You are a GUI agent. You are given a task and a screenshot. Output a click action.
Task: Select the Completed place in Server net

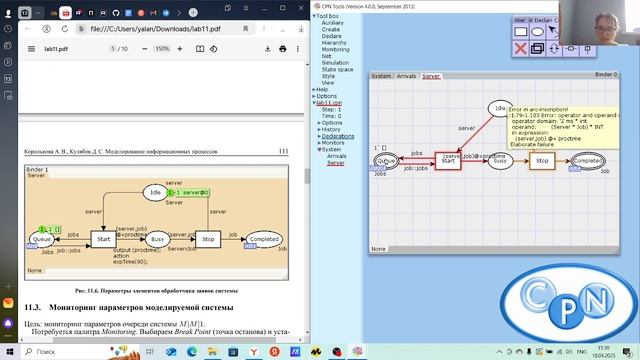(x=588, y=161)
